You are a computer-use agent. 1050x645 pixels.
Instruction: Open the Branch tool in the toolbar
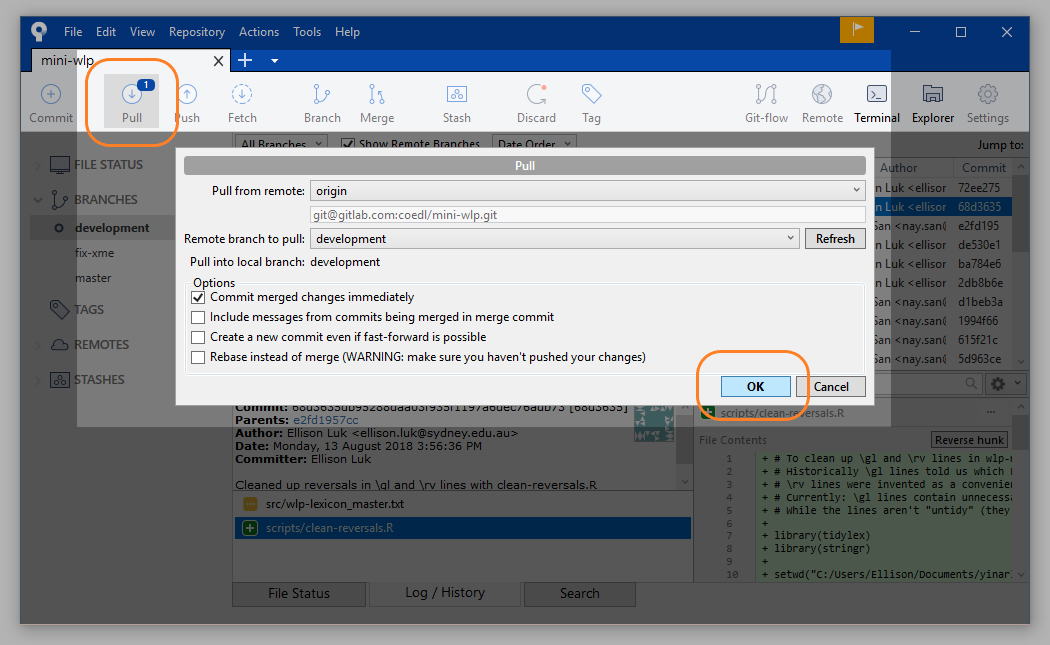pos(322,94)
